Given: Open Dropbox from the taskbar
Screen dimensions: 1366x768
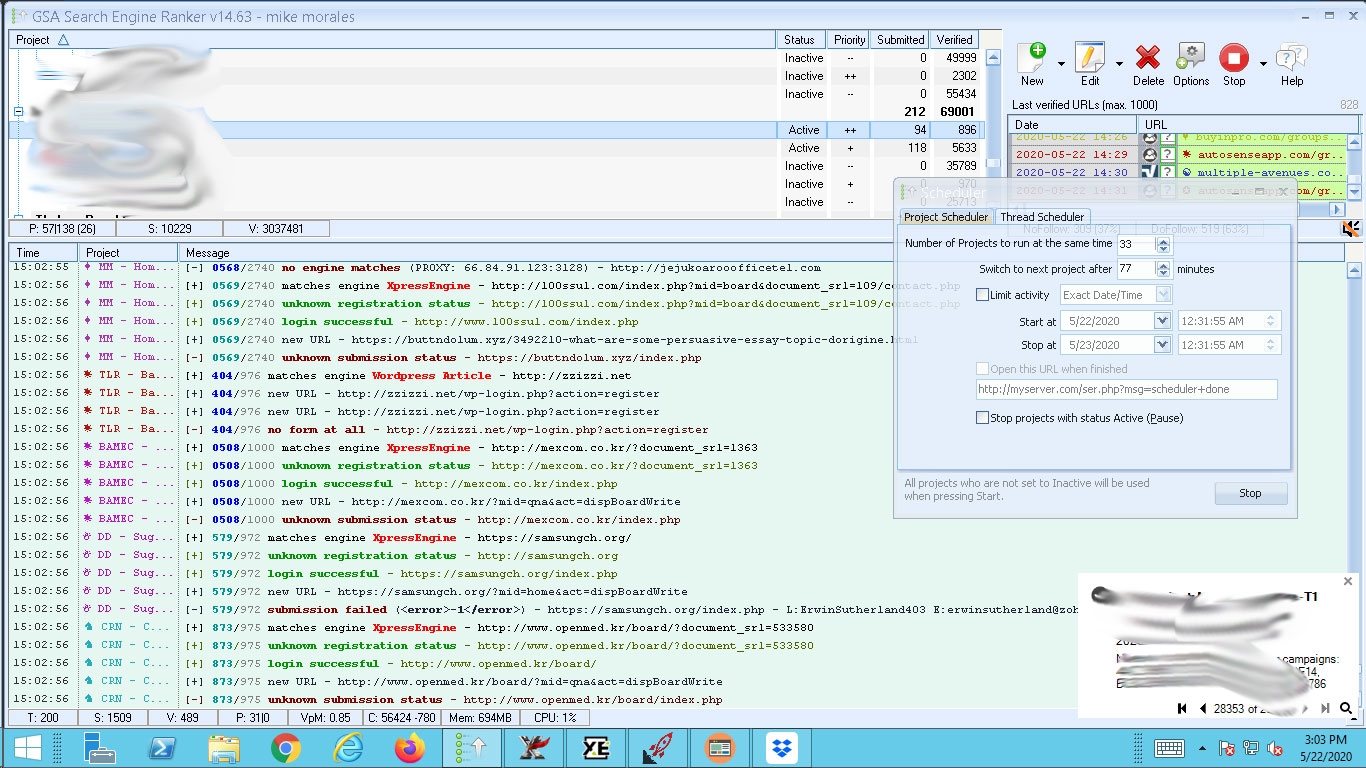Looking at the screenshot, I should (781, 748).
